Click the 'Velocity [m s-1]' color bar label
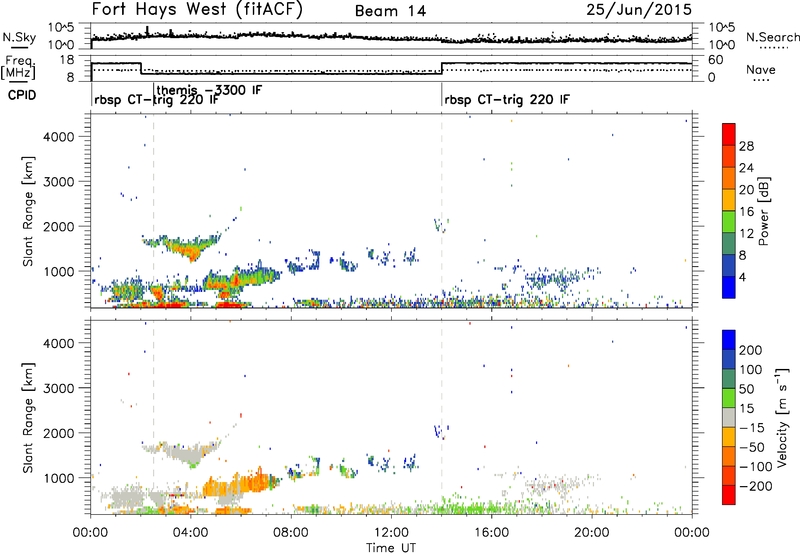800x554 pixels. (781, 417)
